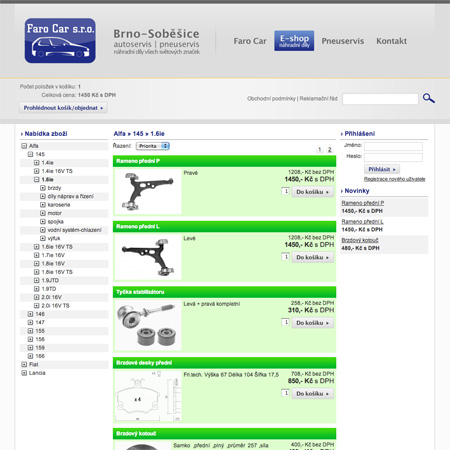
Task: Click 145 in the breadcrumb
Action: (138, 134)
